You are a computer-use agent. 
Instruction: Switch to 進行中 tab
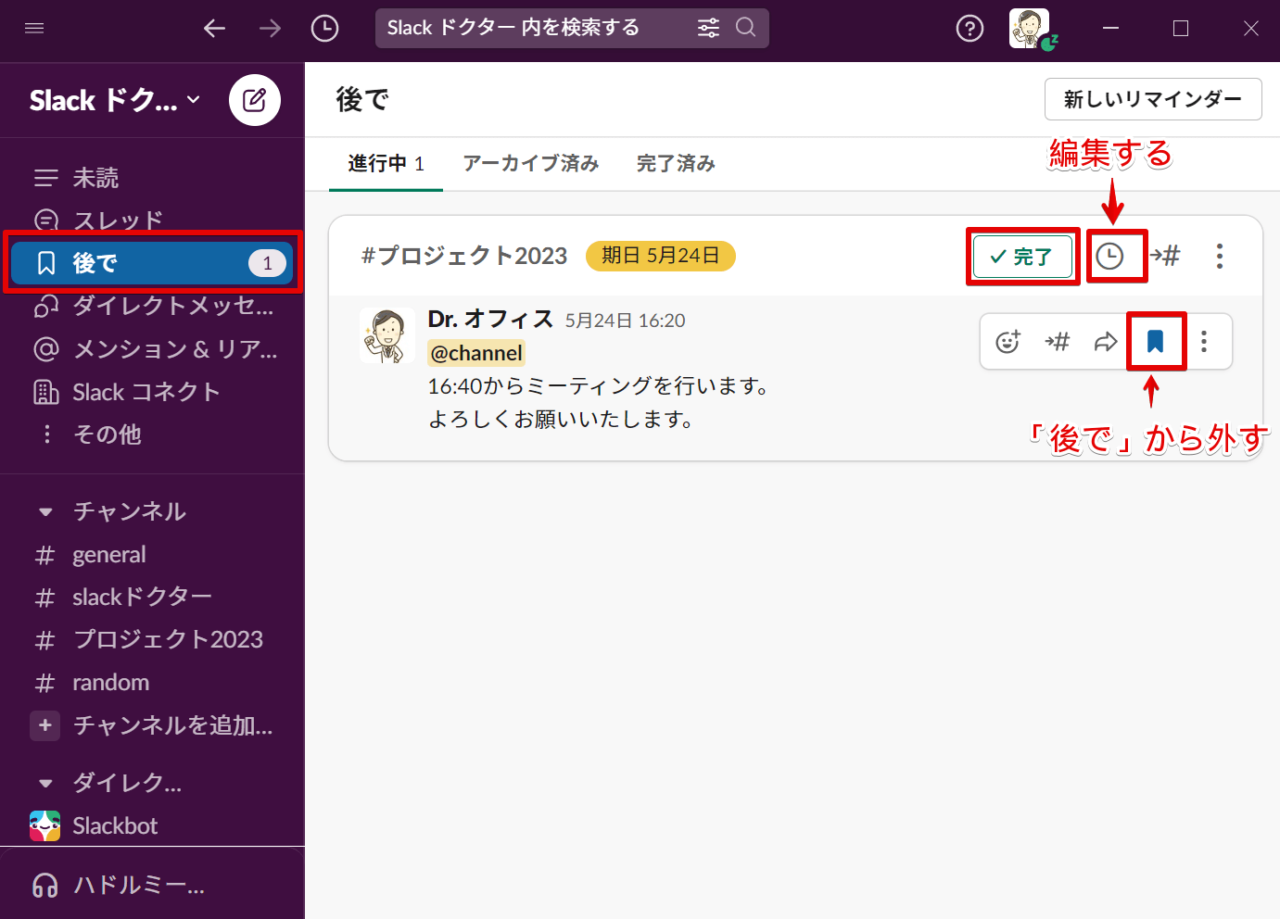(x=386, y=163)
